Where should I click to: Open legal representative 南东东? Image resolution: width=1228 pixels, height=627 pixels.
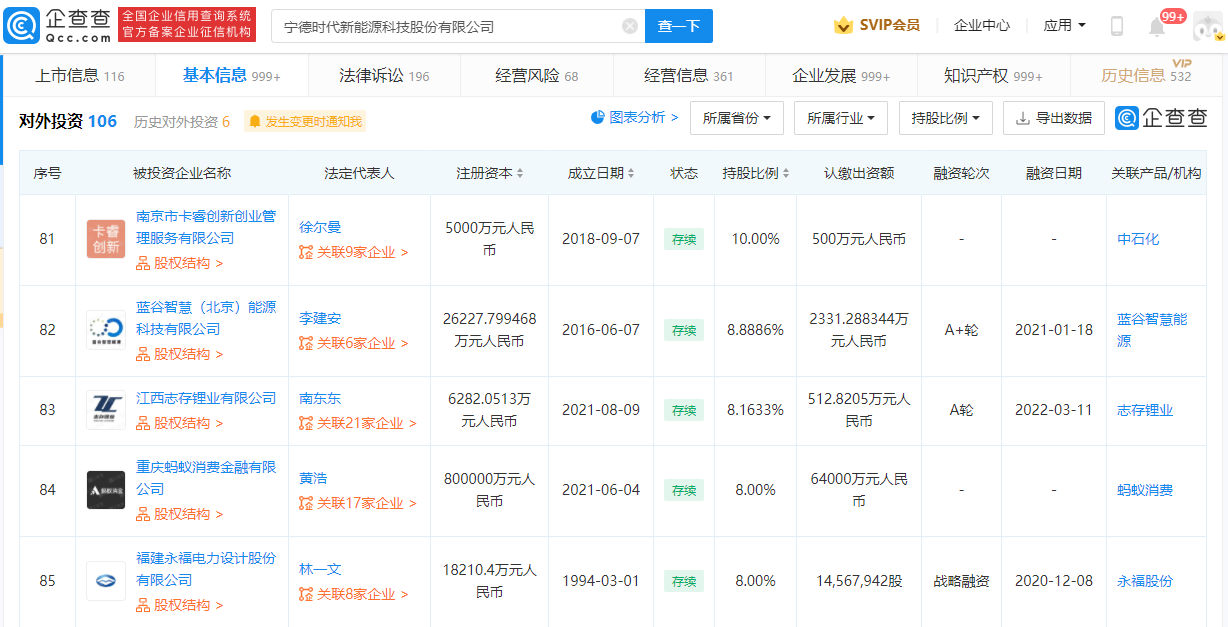[x=320, y=398]
